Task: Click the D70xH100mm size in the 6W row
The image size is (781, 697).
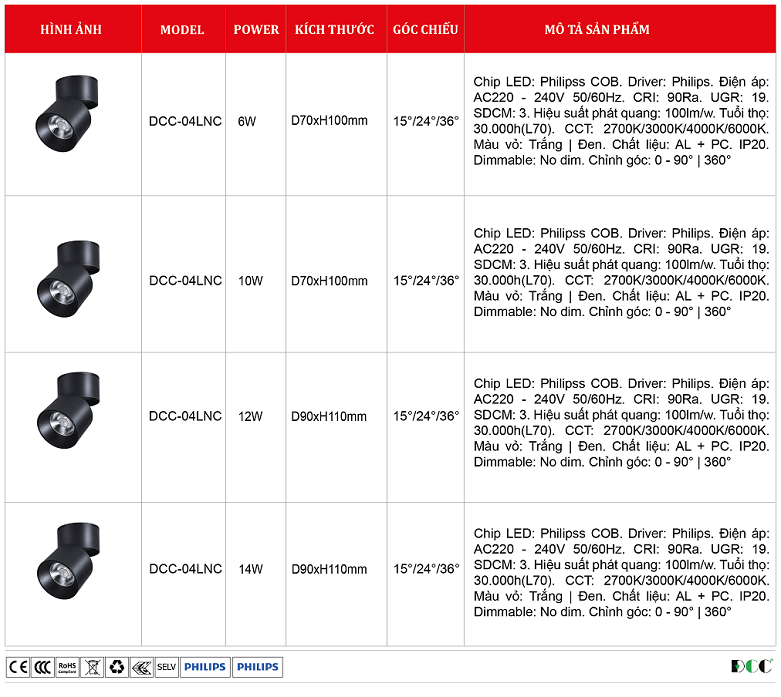Action: click(x=329, y=121)
